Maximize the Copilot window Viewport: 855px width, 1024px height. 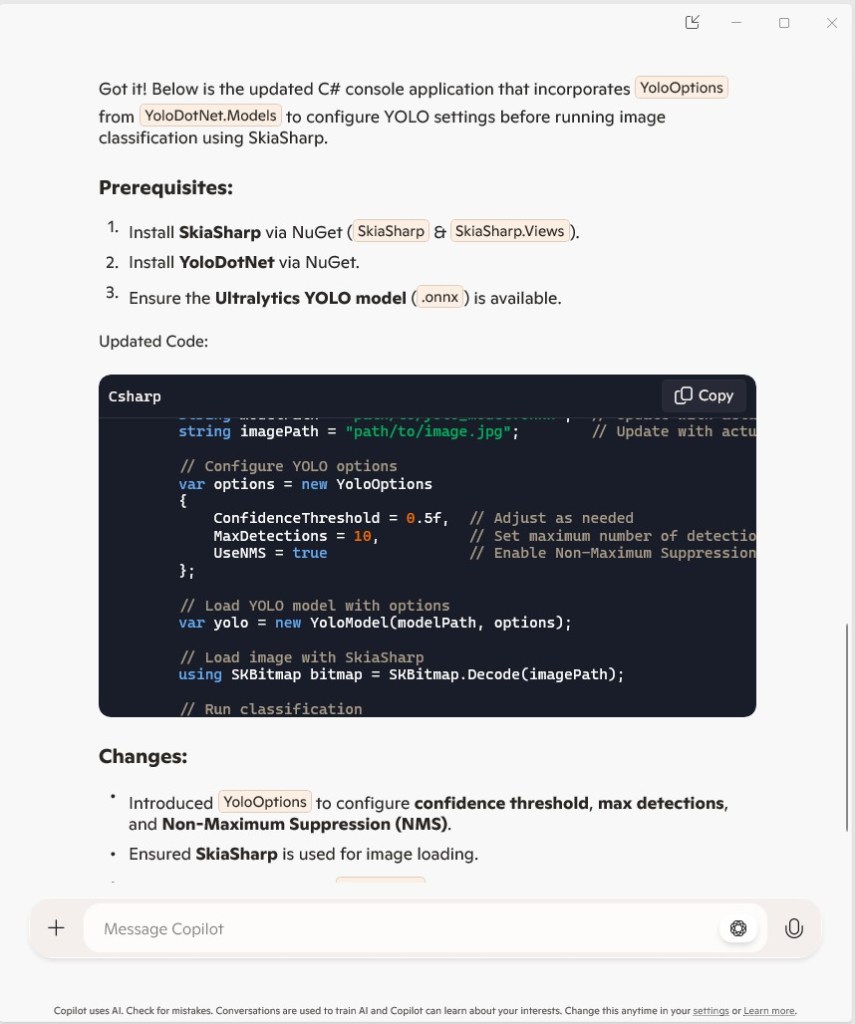click(784, 23)
